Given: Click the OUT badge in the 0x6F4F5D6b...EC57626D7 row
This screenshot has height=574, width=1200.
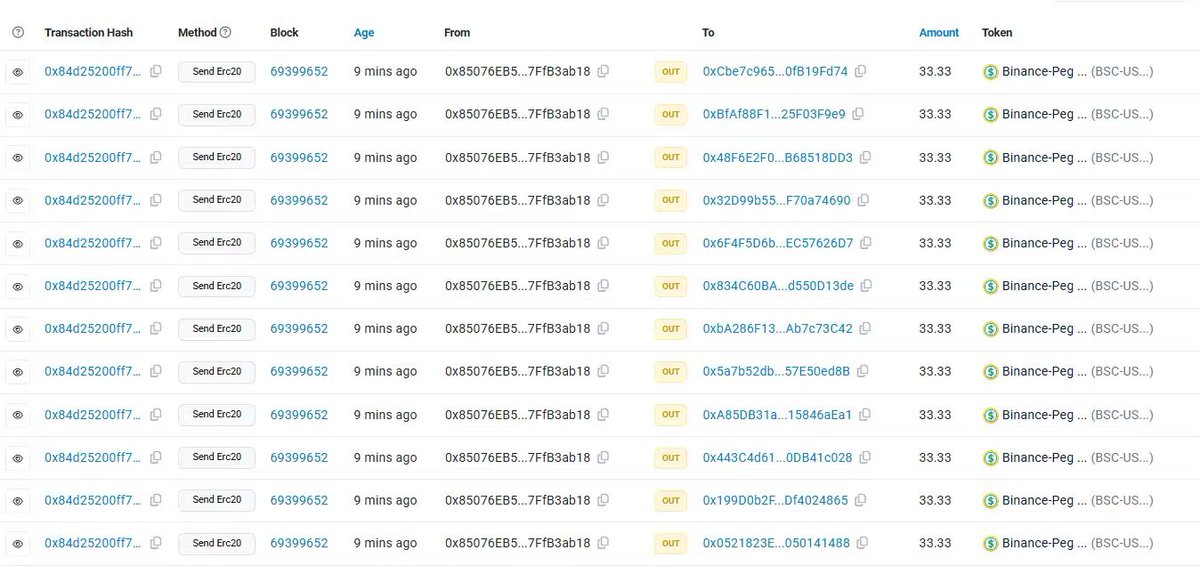Looking at the screenshot, I should tap(670, 243).
